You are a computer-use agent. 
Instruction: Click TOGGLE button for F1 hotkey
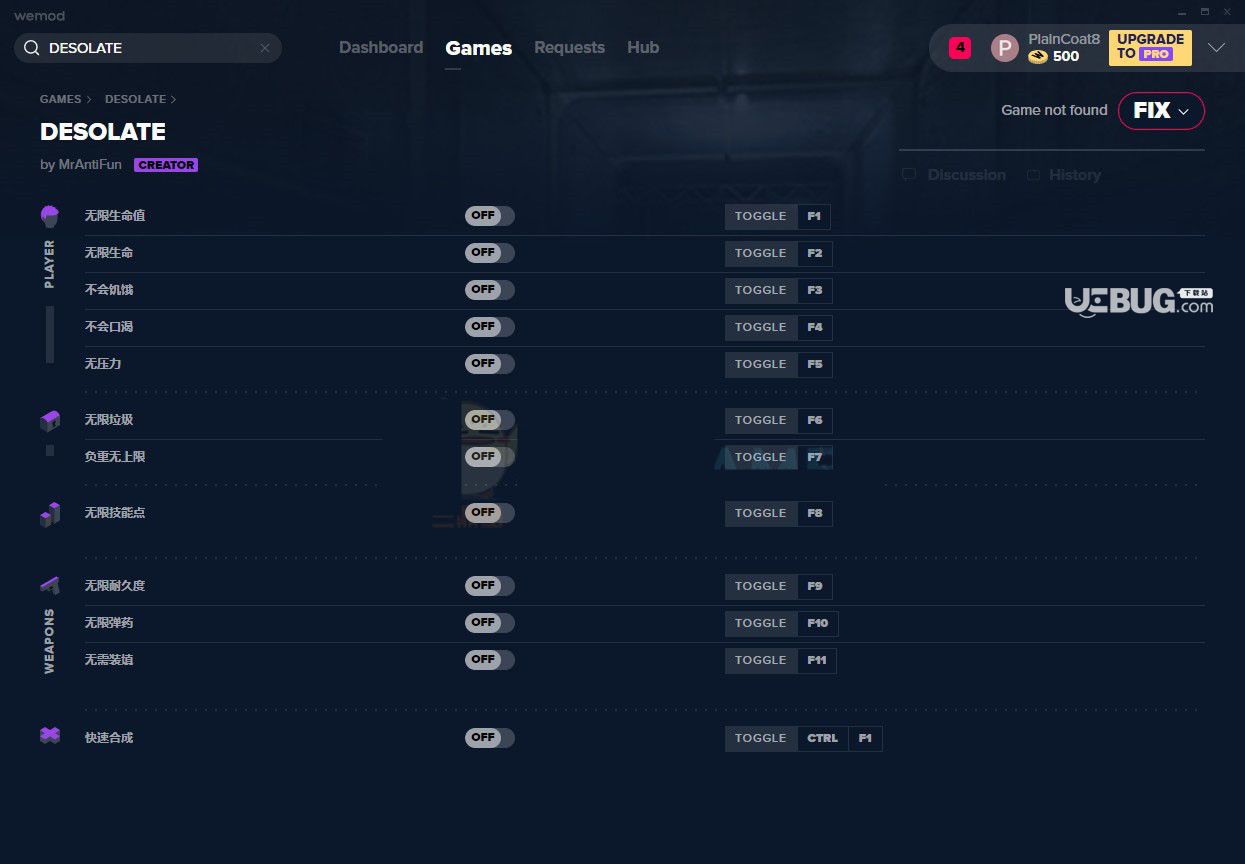click(x=761, y=217)
